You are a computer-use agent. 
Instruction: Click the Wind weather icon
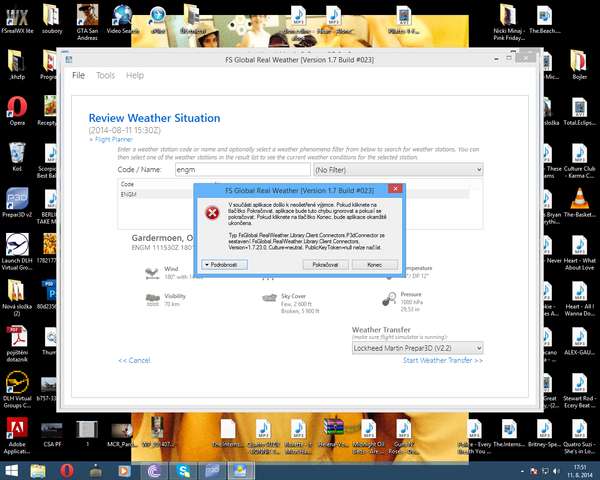tap(151, 272)
